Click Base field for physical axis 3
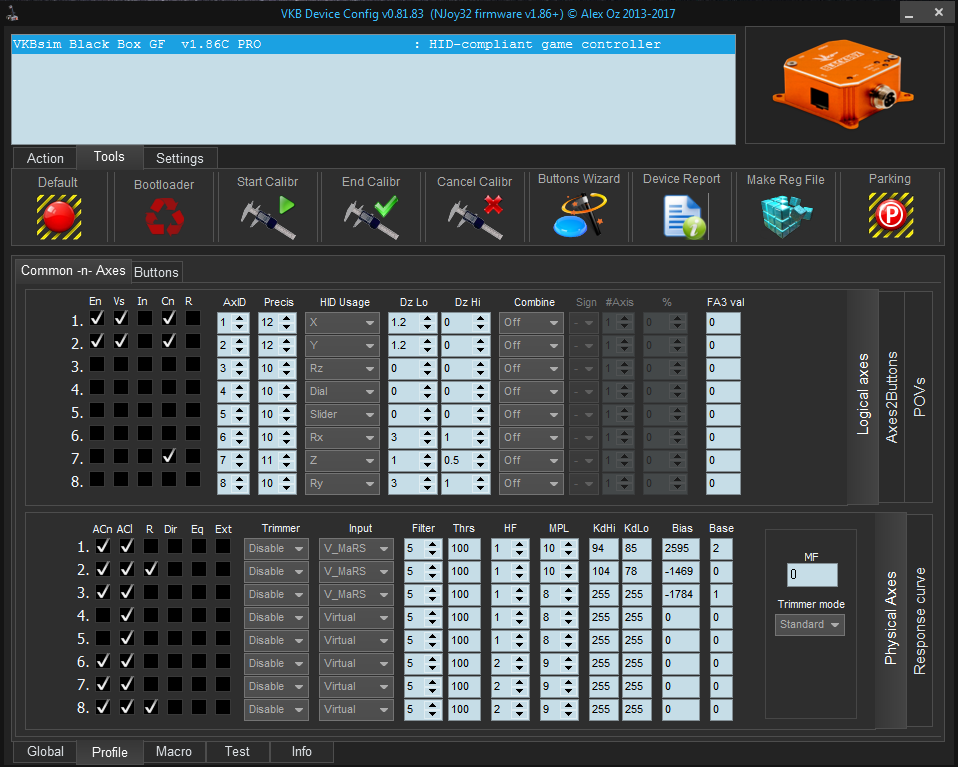This screenshot has height=767, width=958. point(721,595)
